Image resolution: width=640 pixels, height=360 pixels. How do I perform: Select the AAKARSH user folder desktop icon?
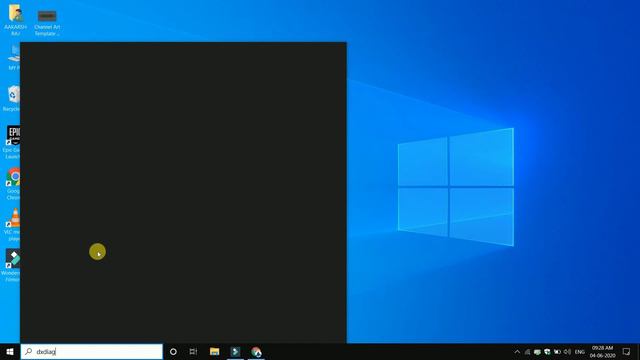(16, 20)
